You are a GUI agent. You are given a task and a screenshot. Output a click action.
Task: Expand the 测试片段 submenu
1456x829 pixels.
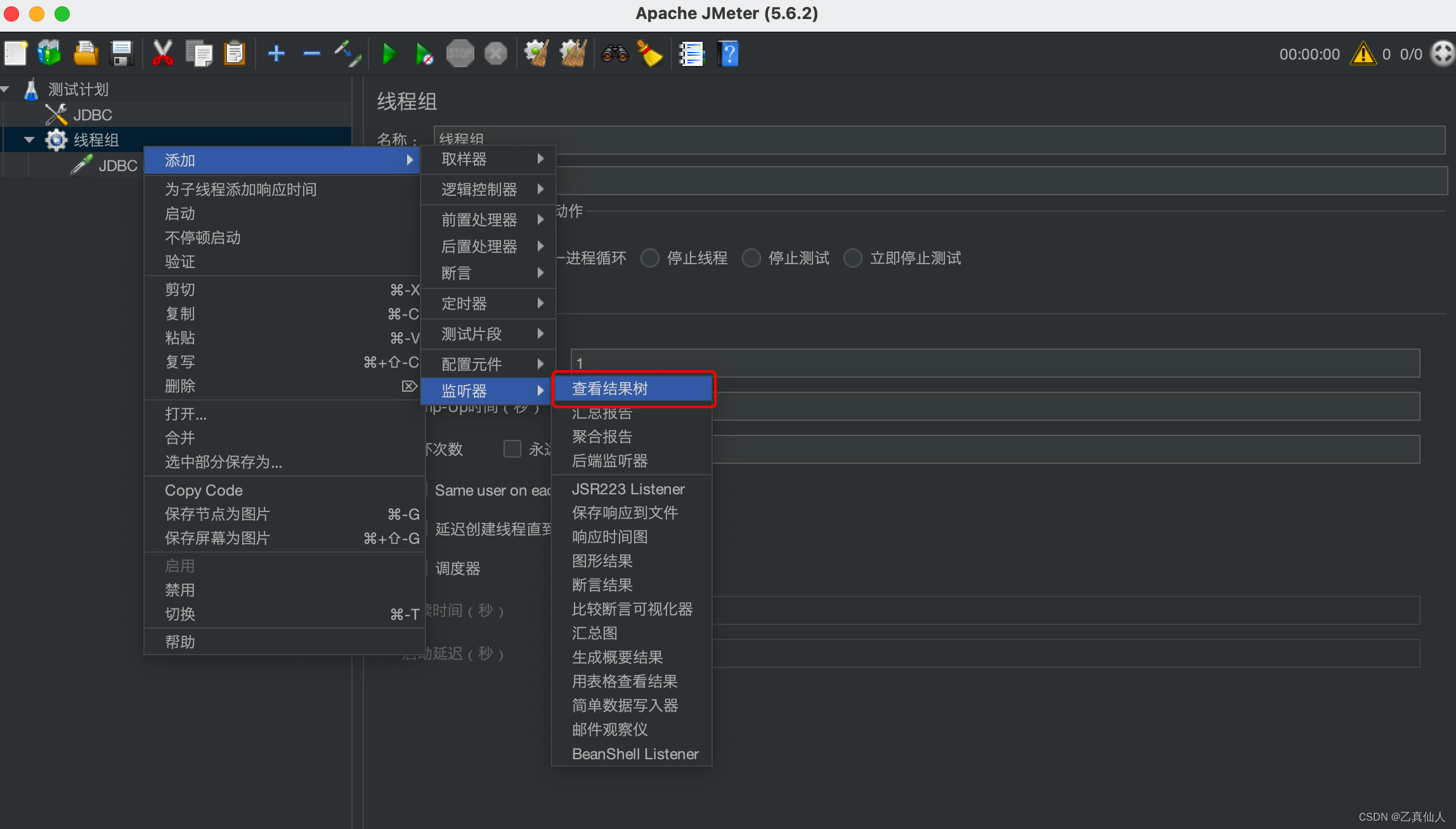click(x=488, y=333)
